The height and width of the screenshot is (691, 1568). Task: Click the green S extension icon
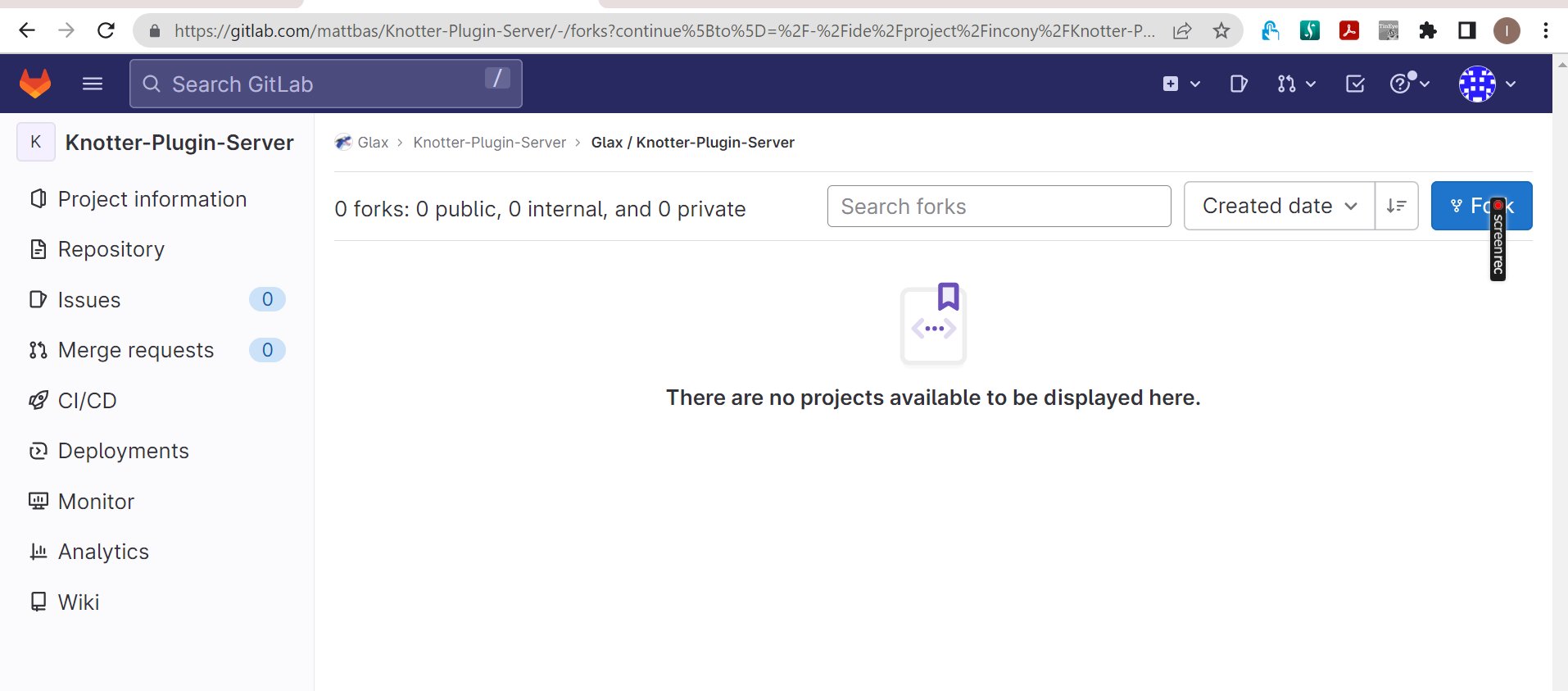[x=1310, y=31]
